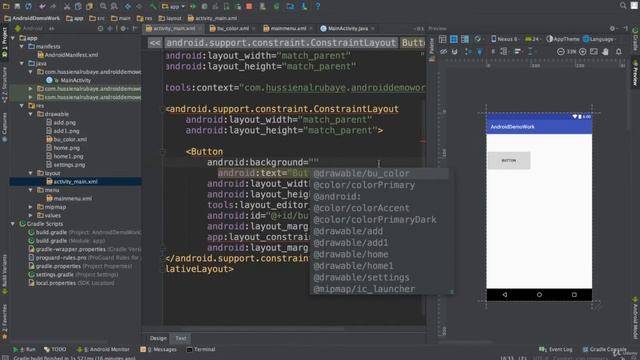Viewport: 640px width, 360px height.
Task: Switch Preview to Design surface view
Action: [x=442, y=39]
